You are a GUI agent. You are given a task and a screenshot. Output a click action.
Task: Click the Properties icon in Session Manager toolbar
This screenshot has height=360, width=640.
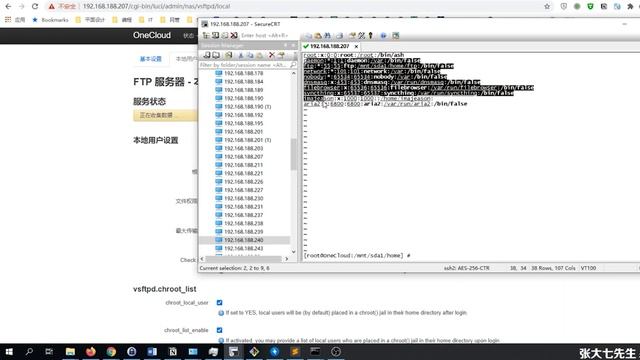coord(281,55)
